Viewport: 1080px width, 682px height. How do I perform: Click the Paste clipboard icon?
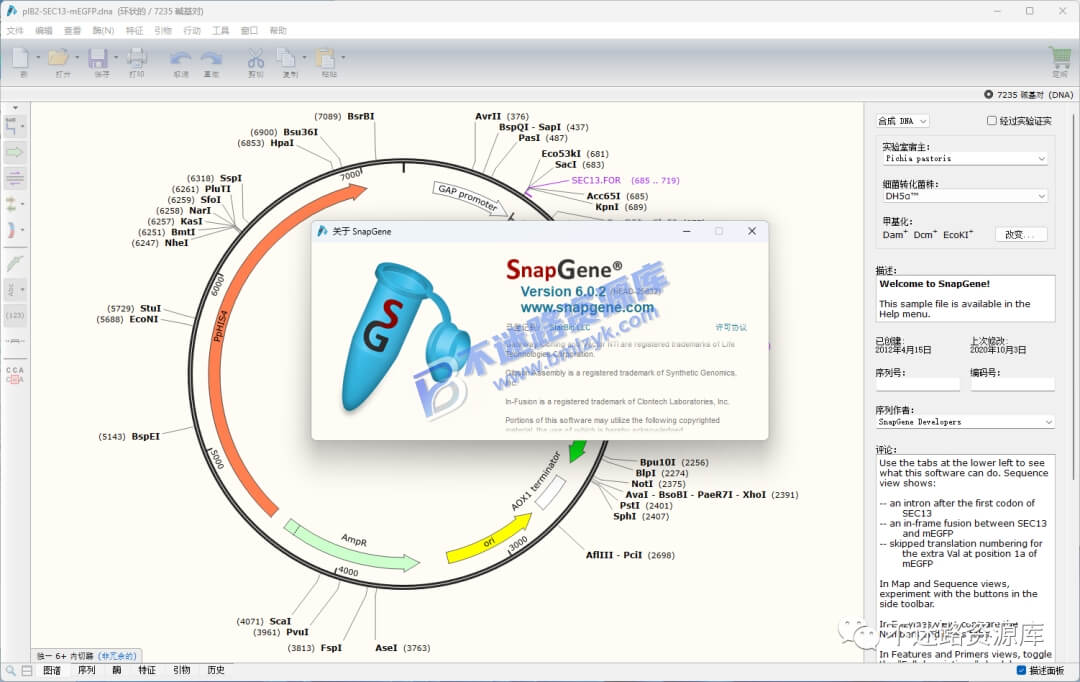tap(325, 58)
